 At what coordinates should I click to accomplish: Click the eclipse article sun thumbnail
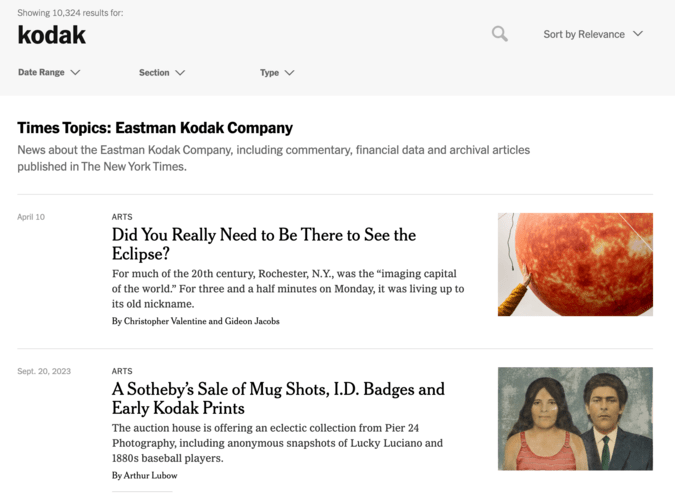575,264
